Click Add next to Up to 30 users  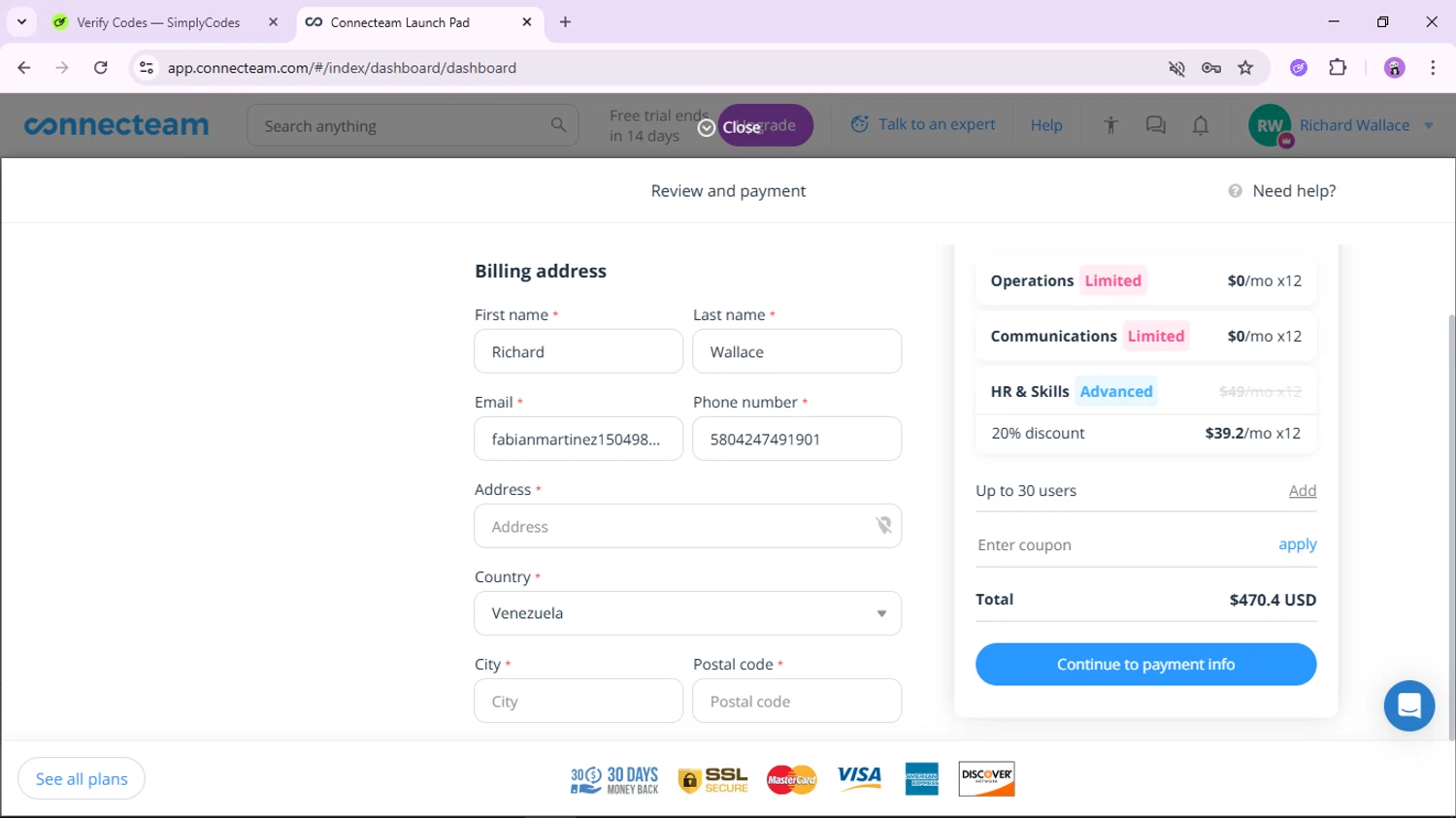tap(1303, 491)
